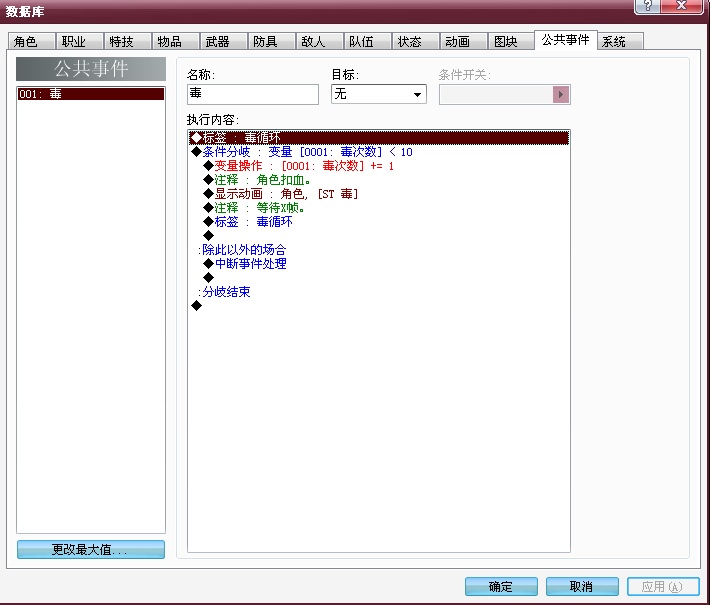
Task: Click the condition switch arrow button
Action: click(561, 95)
